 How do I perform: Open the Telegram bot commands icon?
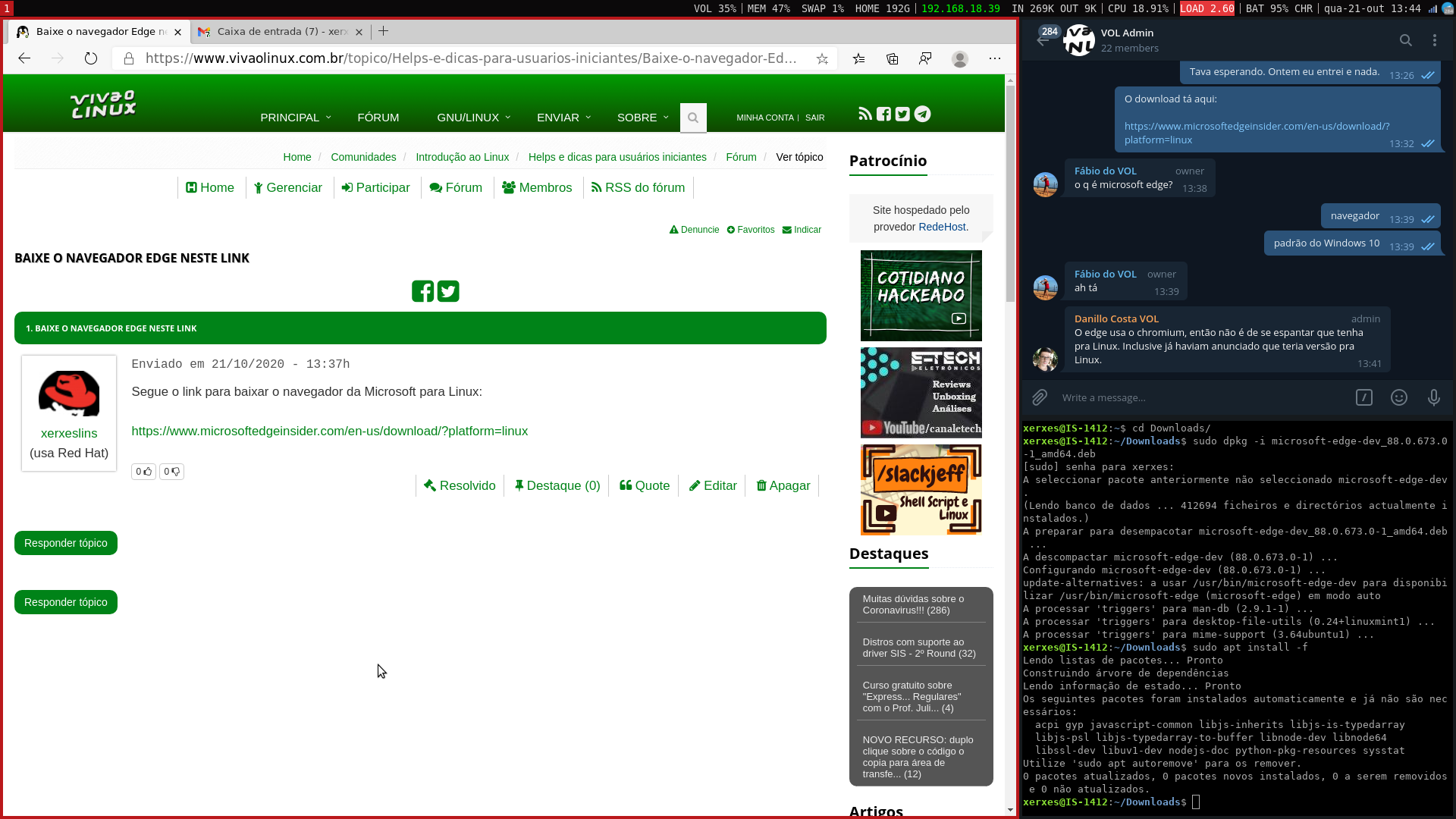tap(1364, 397)
